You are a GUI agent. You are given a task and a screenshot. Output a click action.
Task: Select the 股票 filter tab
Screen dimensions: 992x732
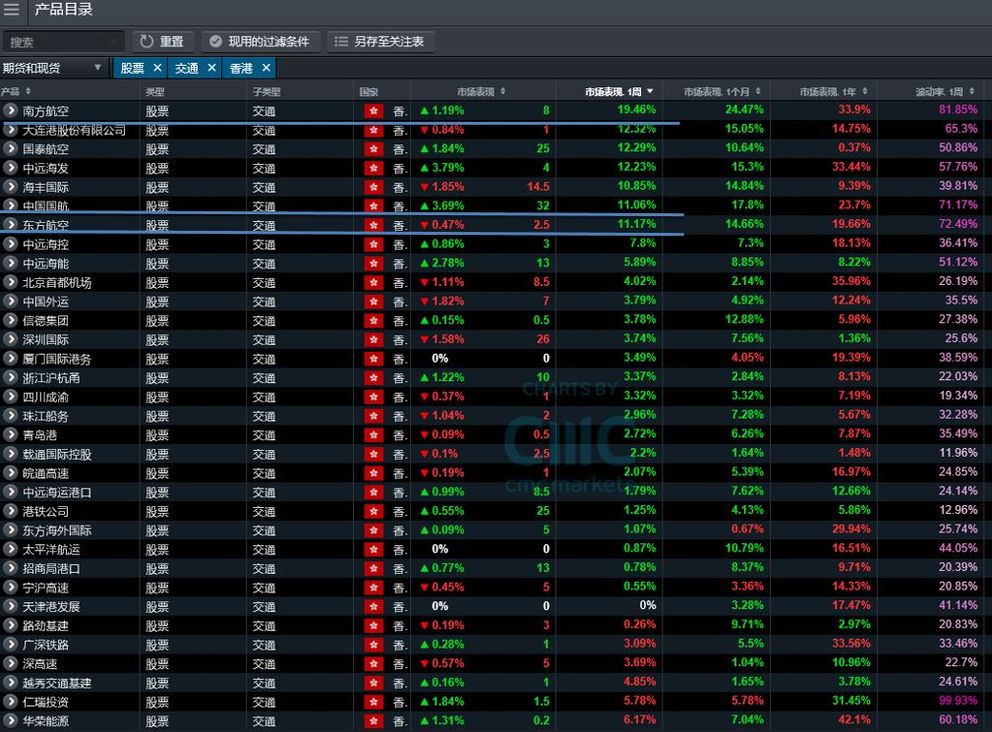[x=132, y=68]
